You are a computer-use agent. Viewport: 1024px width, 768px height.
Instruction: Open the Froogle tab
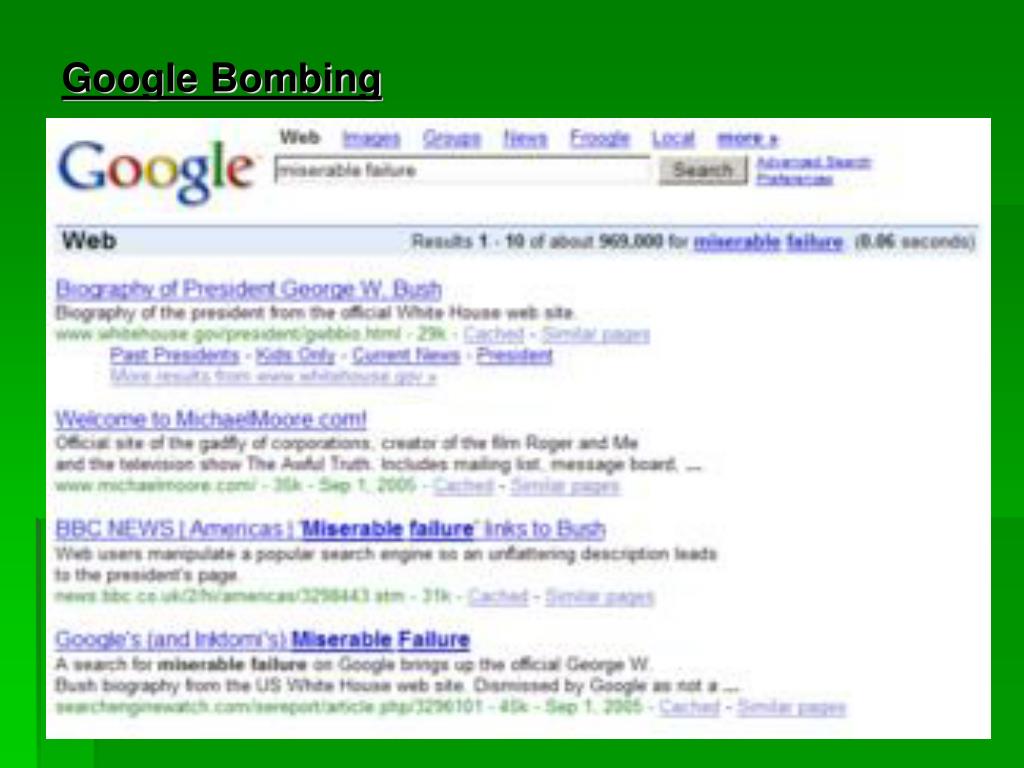(600, 139)
